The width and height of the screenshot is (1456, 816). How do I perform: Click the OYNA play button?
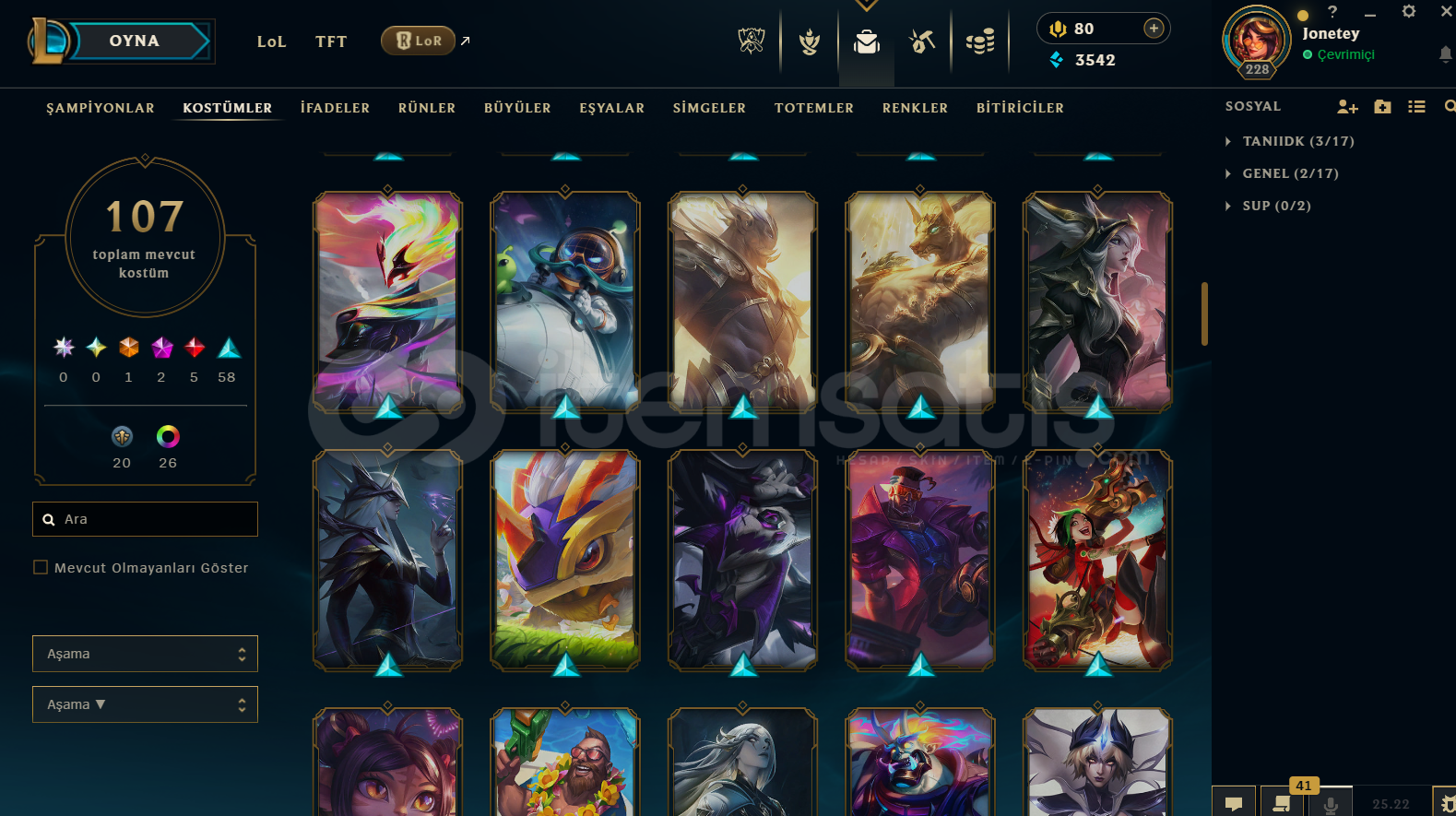click(135, 41)
